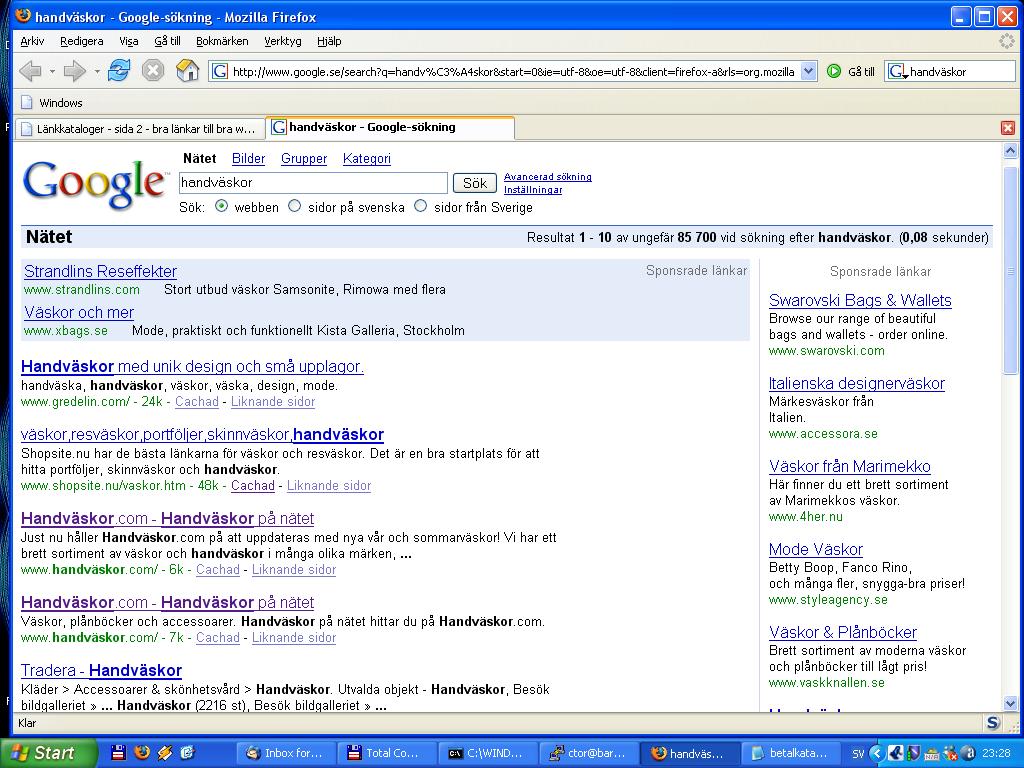The width and height of the screenshot is (1024, 768).
Task: Click the address bar URL field
Action: (513, 71)
